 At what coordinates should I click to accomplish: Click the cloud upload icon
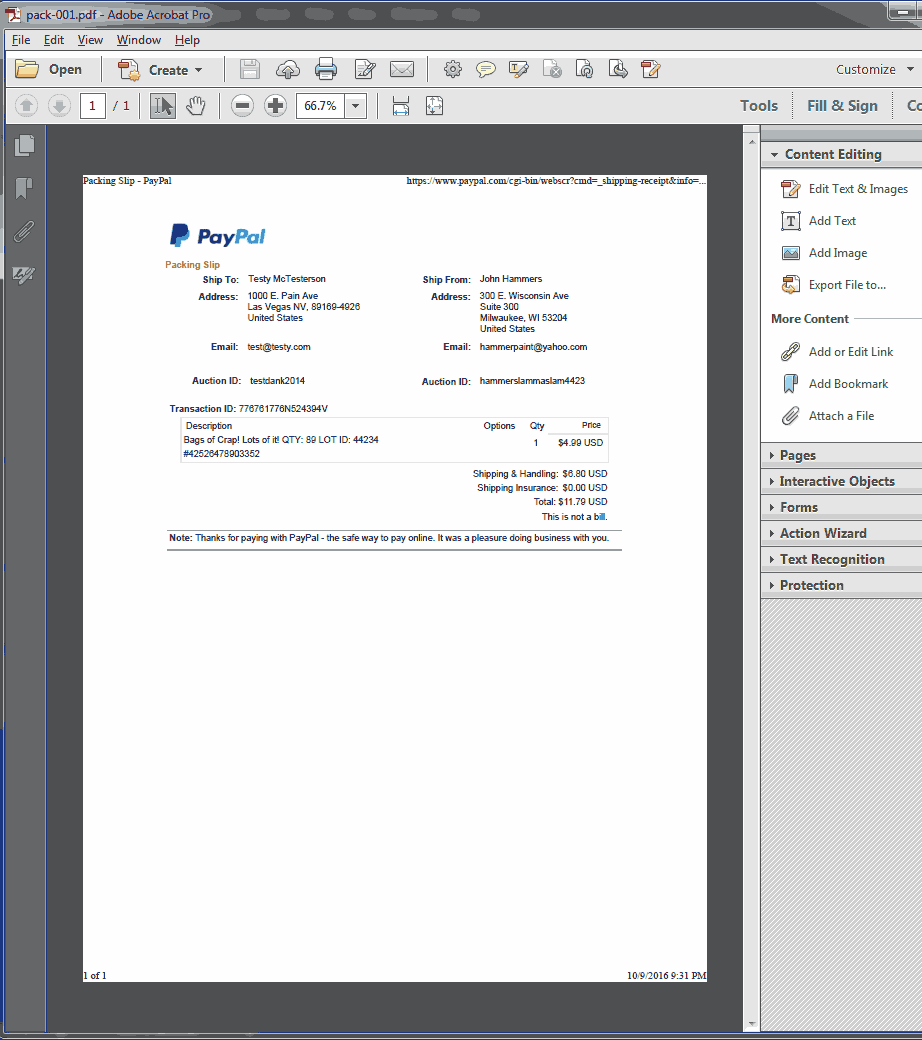click(x=288, y=70)
